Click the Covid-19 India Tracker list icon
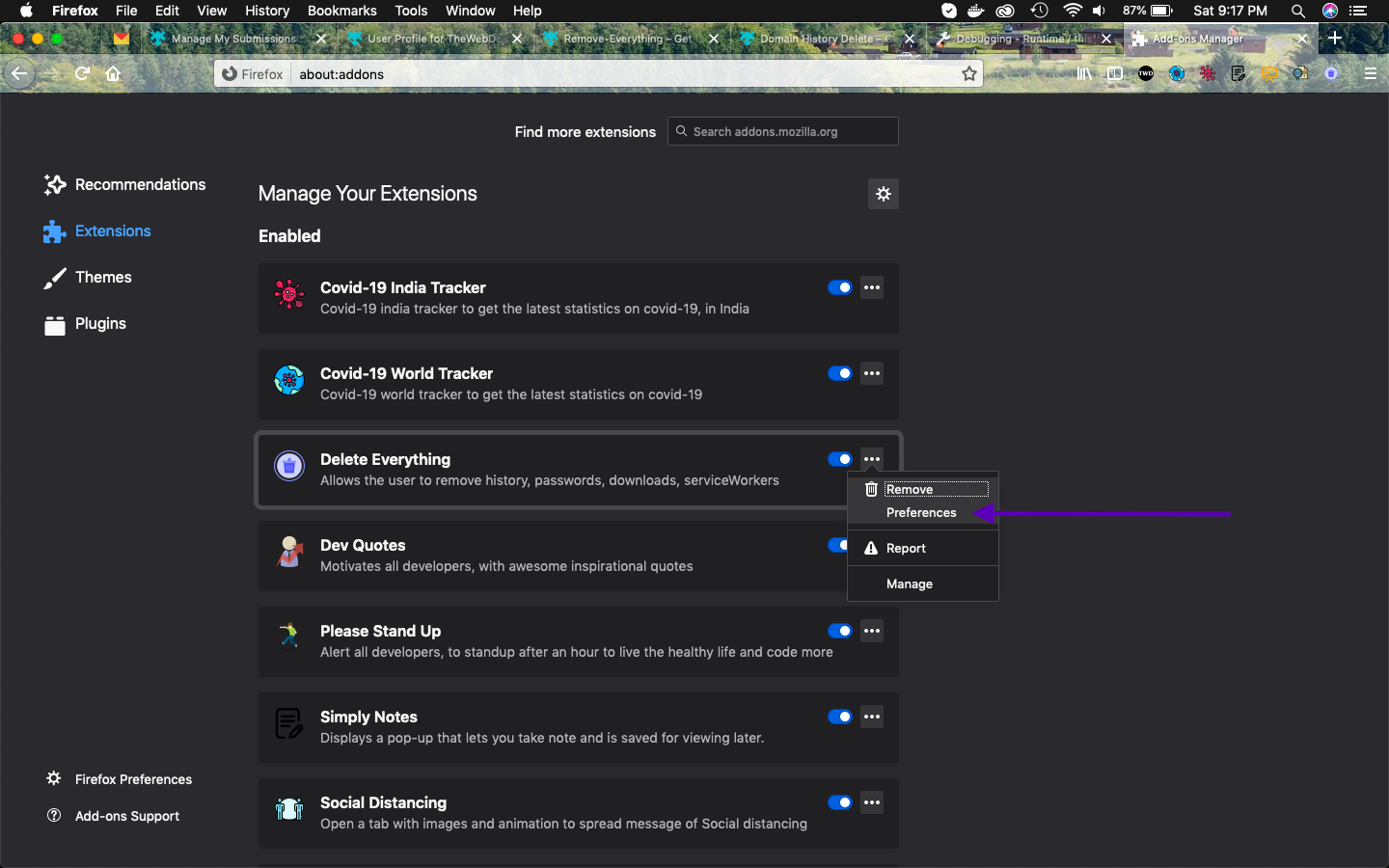1389x868 pixels. coord(289,294)
